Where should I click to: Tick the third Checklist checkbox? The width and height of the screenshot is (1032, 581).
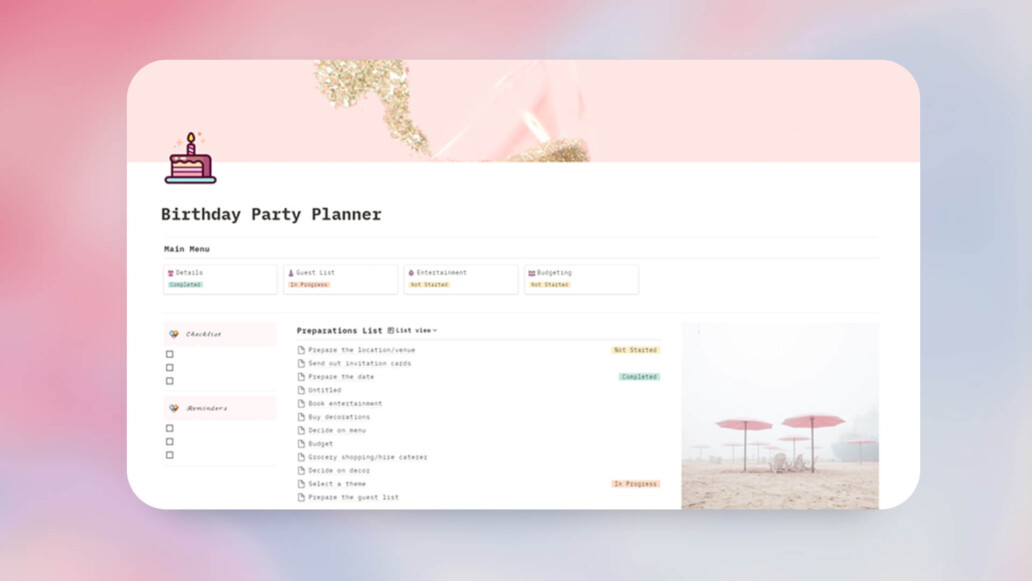(x=170, y=381)
